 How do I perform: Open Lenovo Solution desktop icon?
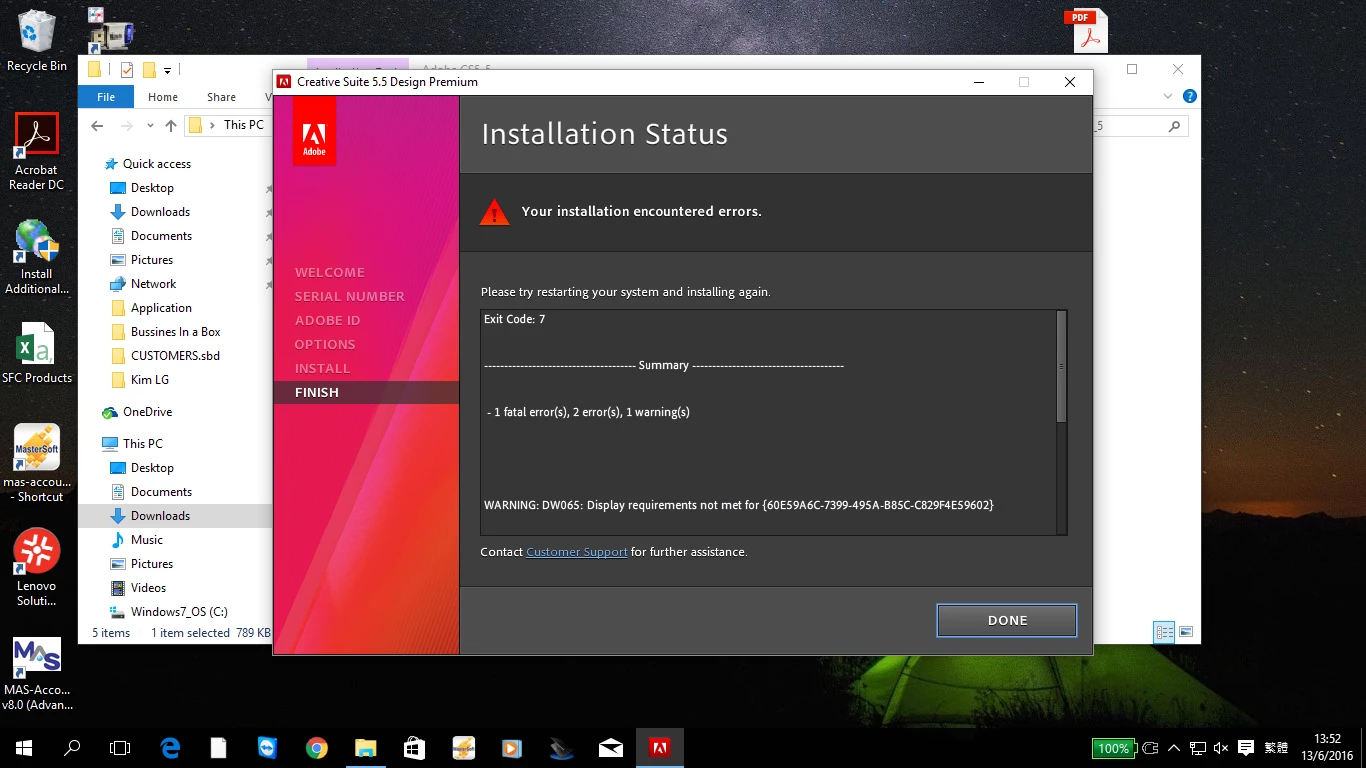[x=37, y=568]
